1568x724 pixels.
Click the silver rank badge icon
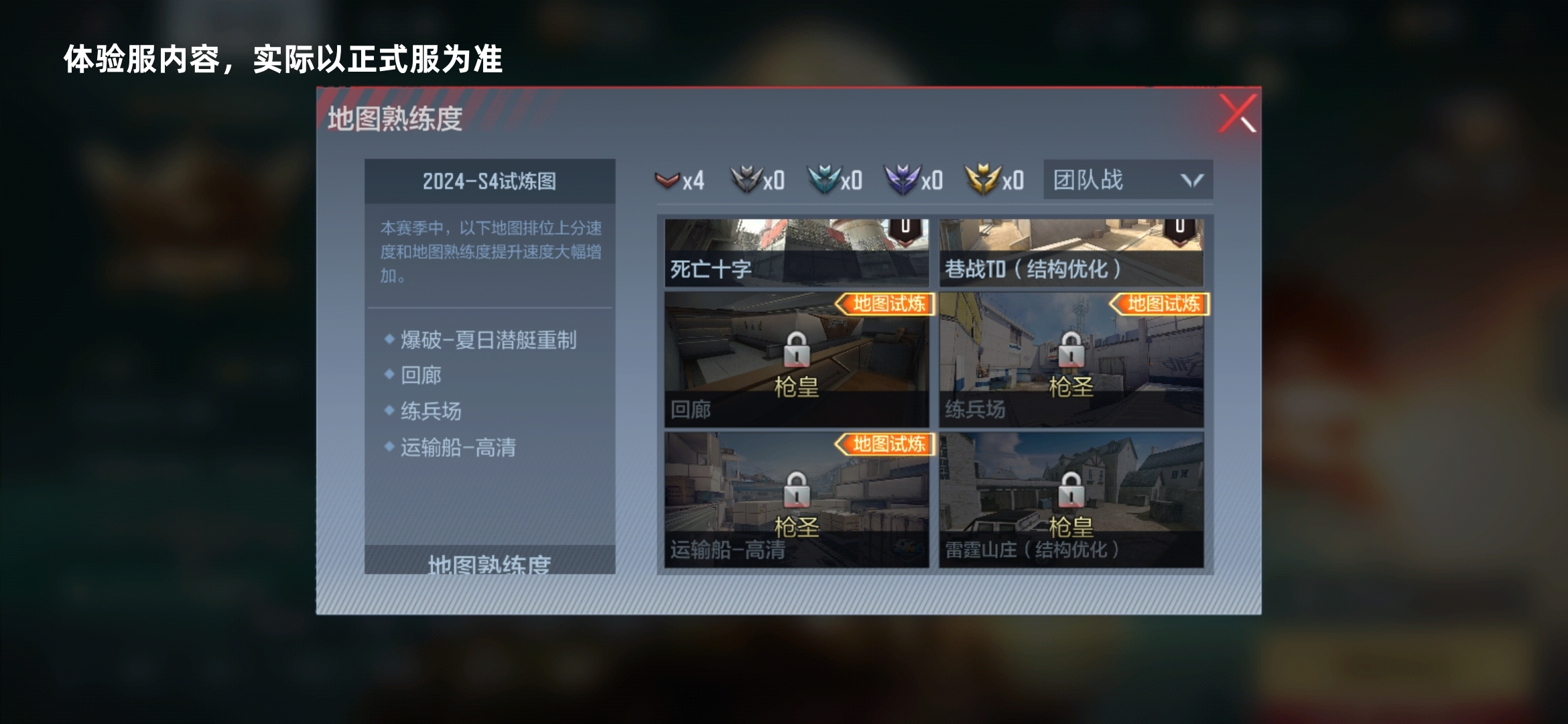[x=745, y=179]
